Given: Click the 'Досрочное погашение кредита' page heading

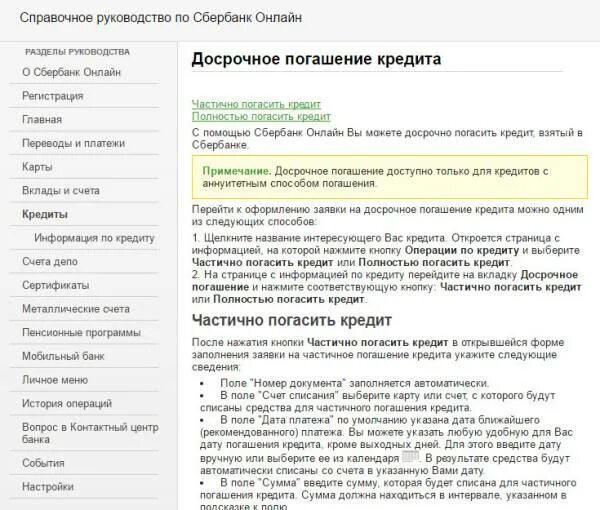Looking at the screenshot, I should [316, 59].
